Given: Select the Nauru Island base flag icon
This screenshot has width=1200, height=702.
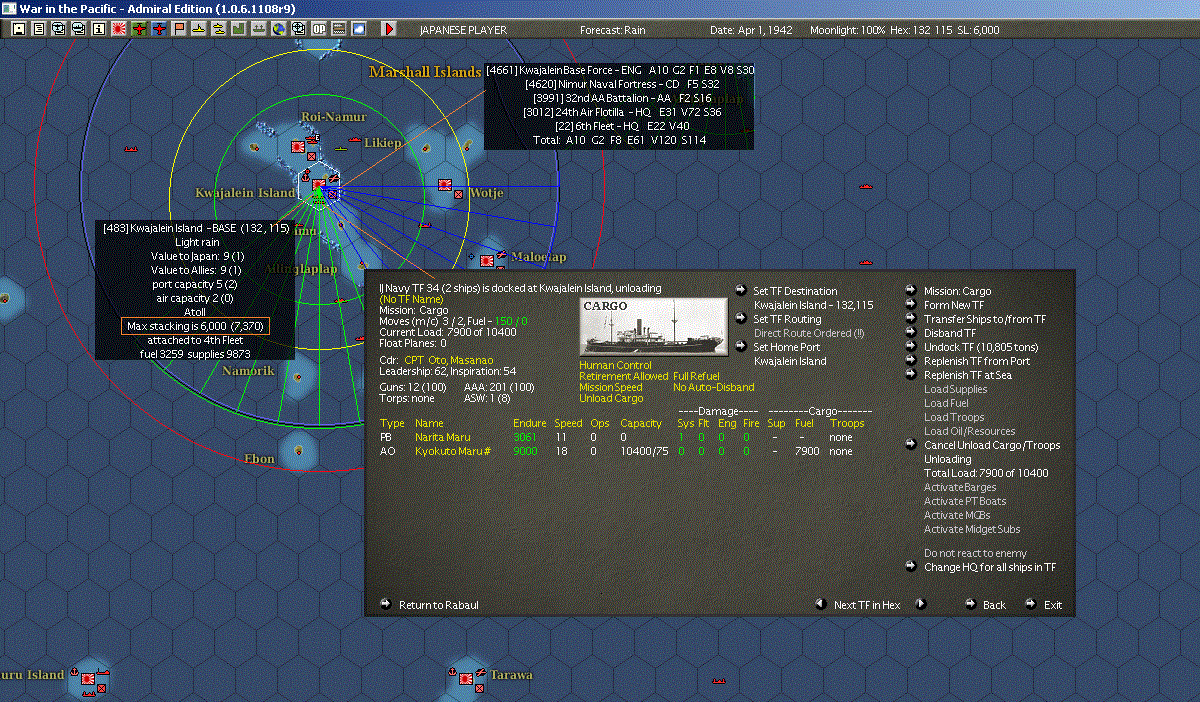Looking at the screenshot, I should click(x=88, y=678).
